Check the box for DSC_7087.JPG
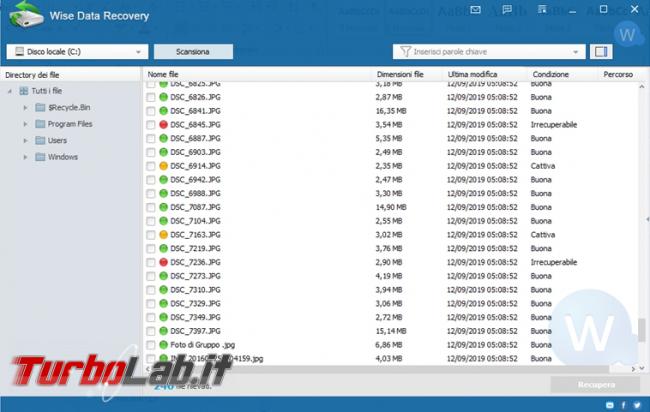 click(x=151, y=207)
